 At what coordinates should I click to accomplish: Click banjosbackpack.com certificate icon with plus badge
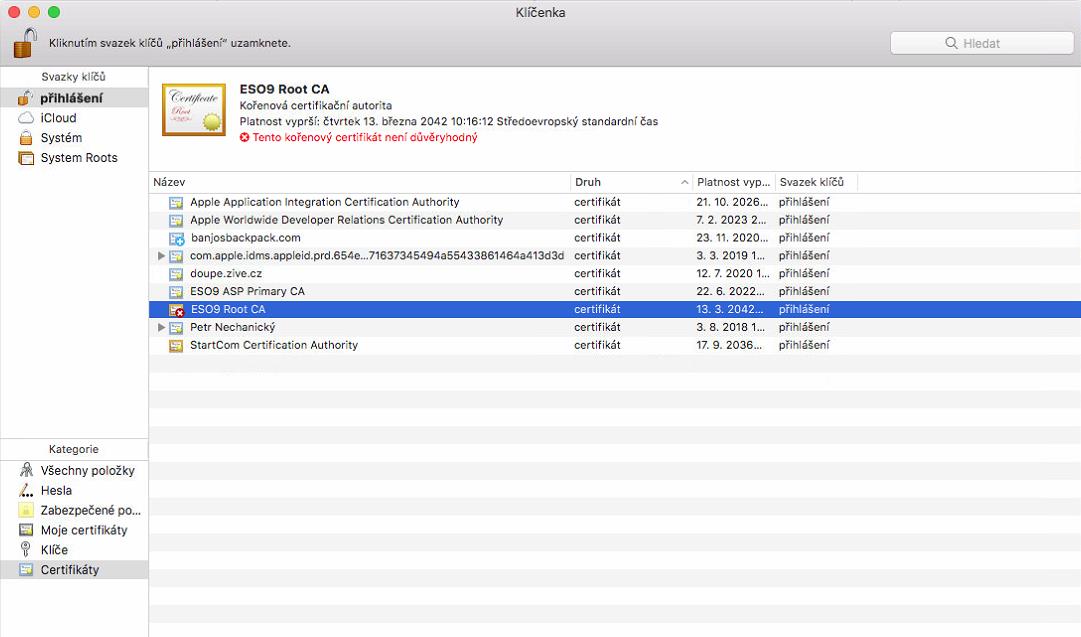pos(176,239)
